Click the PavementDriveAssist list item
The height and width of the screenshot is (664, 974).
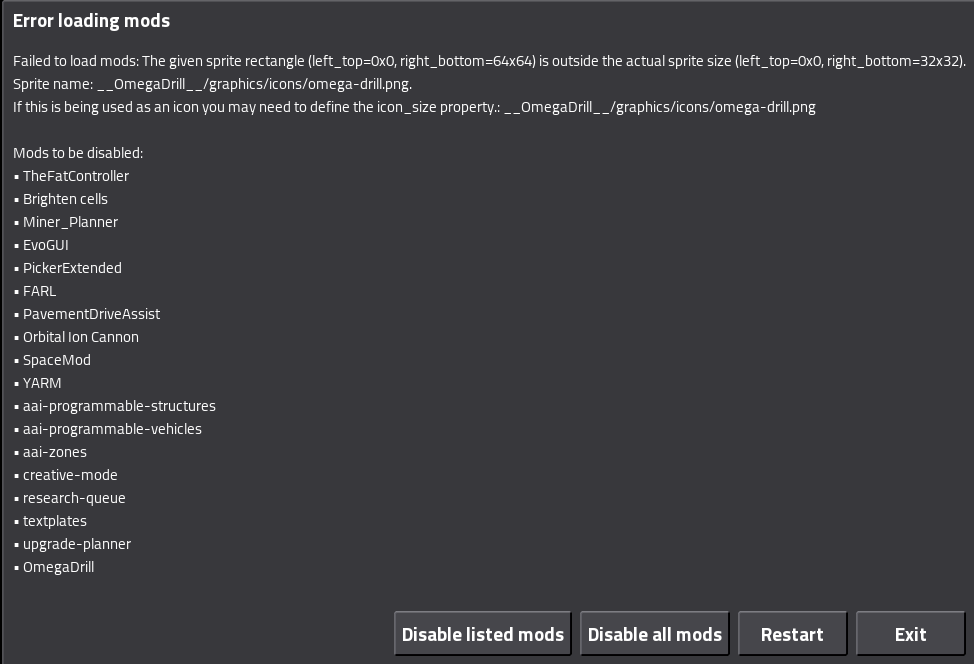coord(91,314)
